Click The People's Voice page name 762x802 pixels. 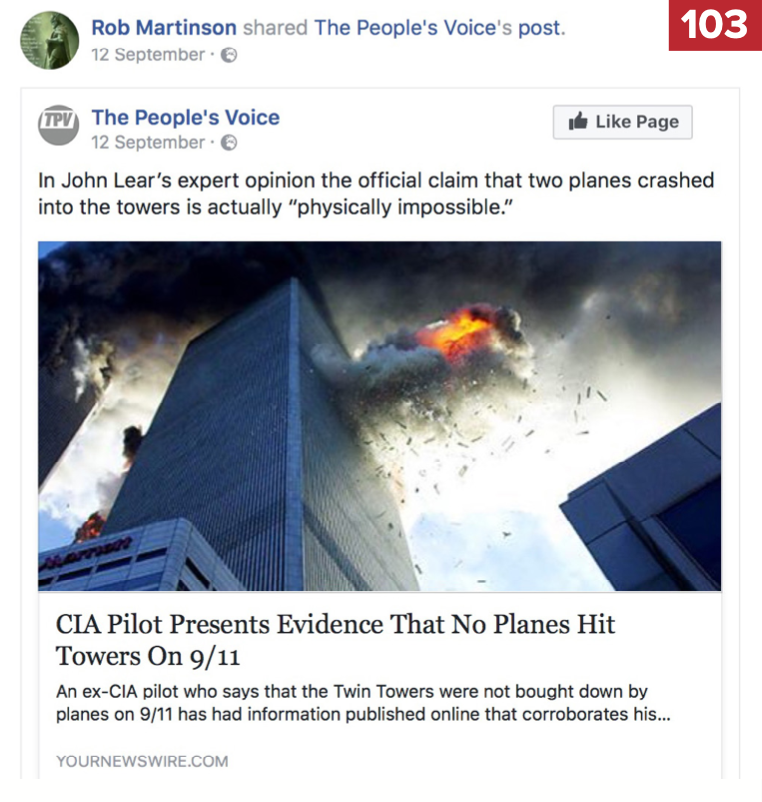click(186, 118)
